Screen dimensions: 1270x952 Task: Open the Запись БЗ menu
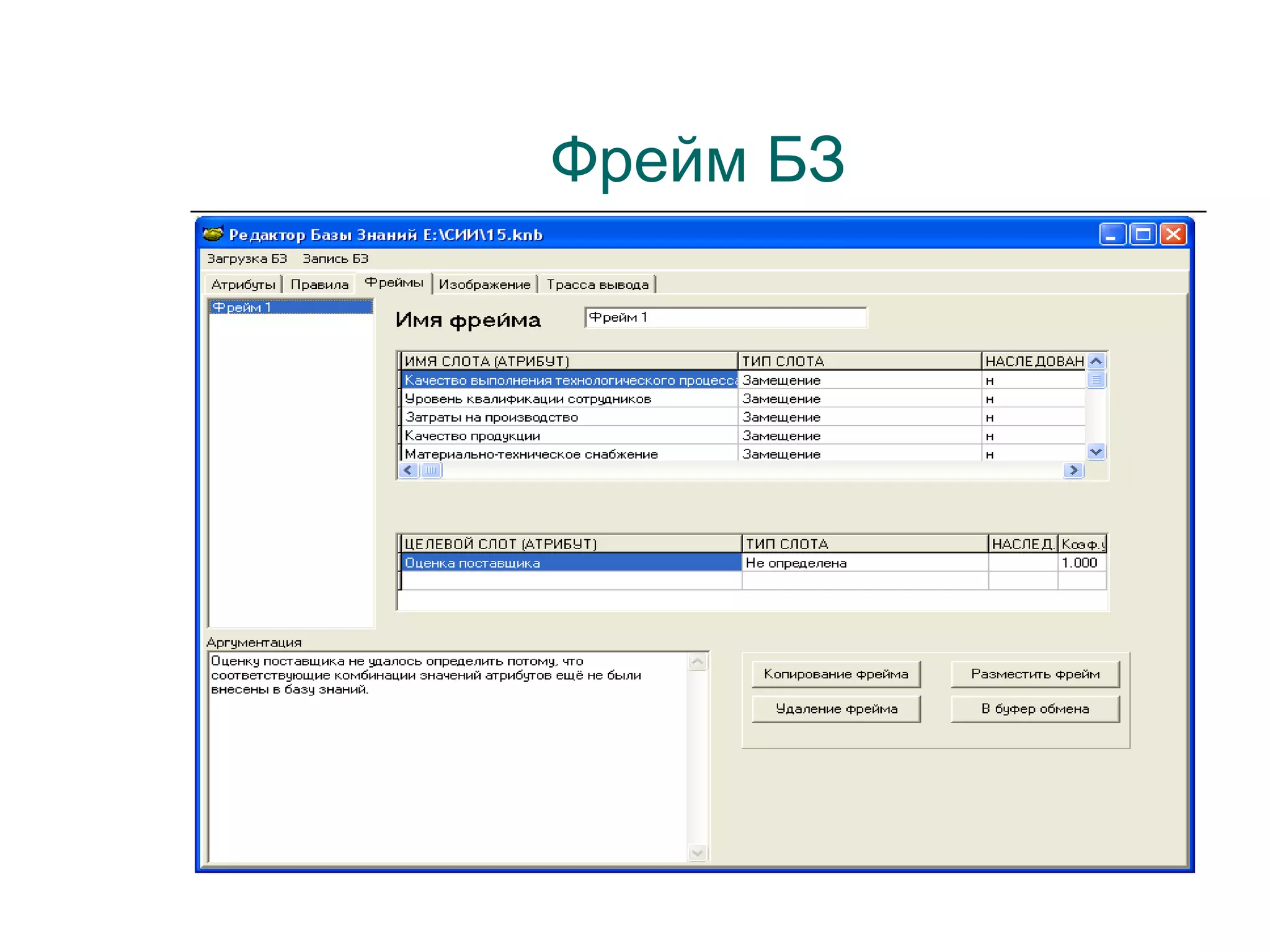(x=335, y=258)
